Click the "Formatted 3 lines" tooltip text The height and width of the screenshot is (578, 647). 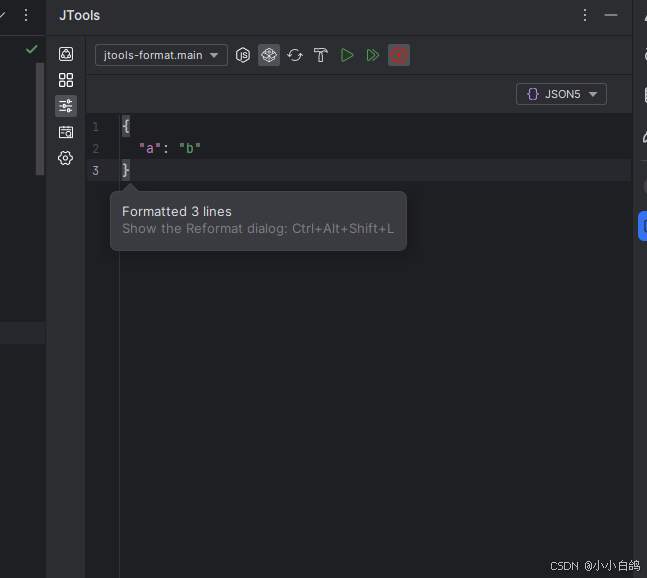177,212
